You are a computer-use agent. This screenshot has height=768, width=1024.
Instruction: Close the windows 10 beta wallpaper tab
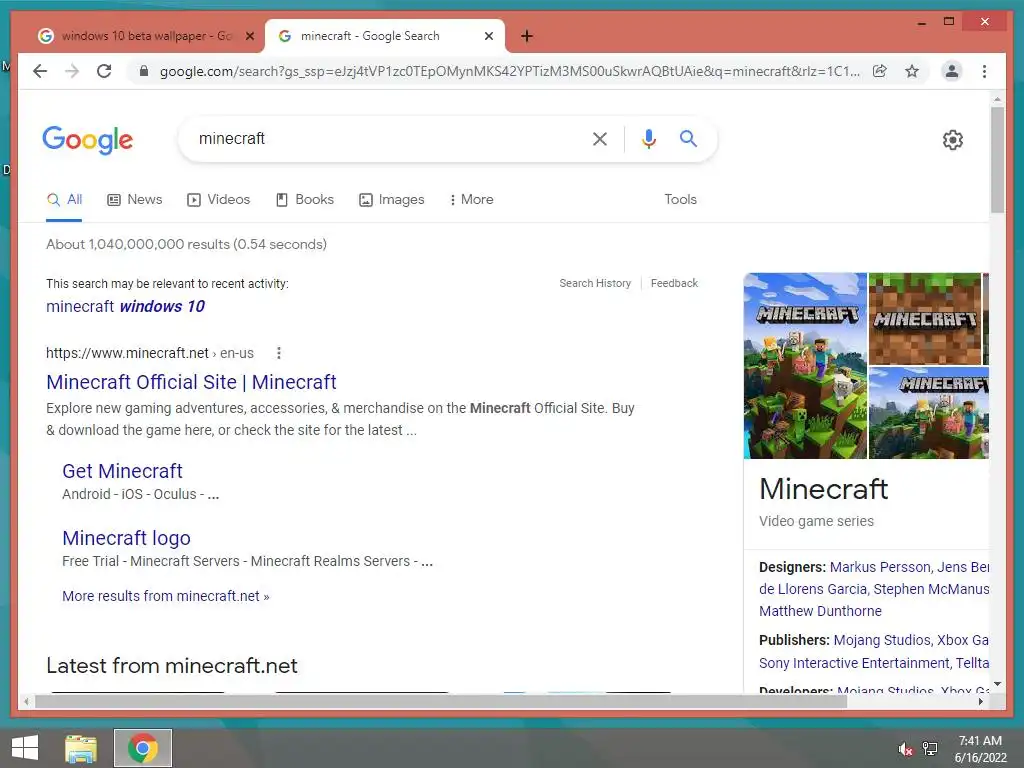click(x=249, y=36)
